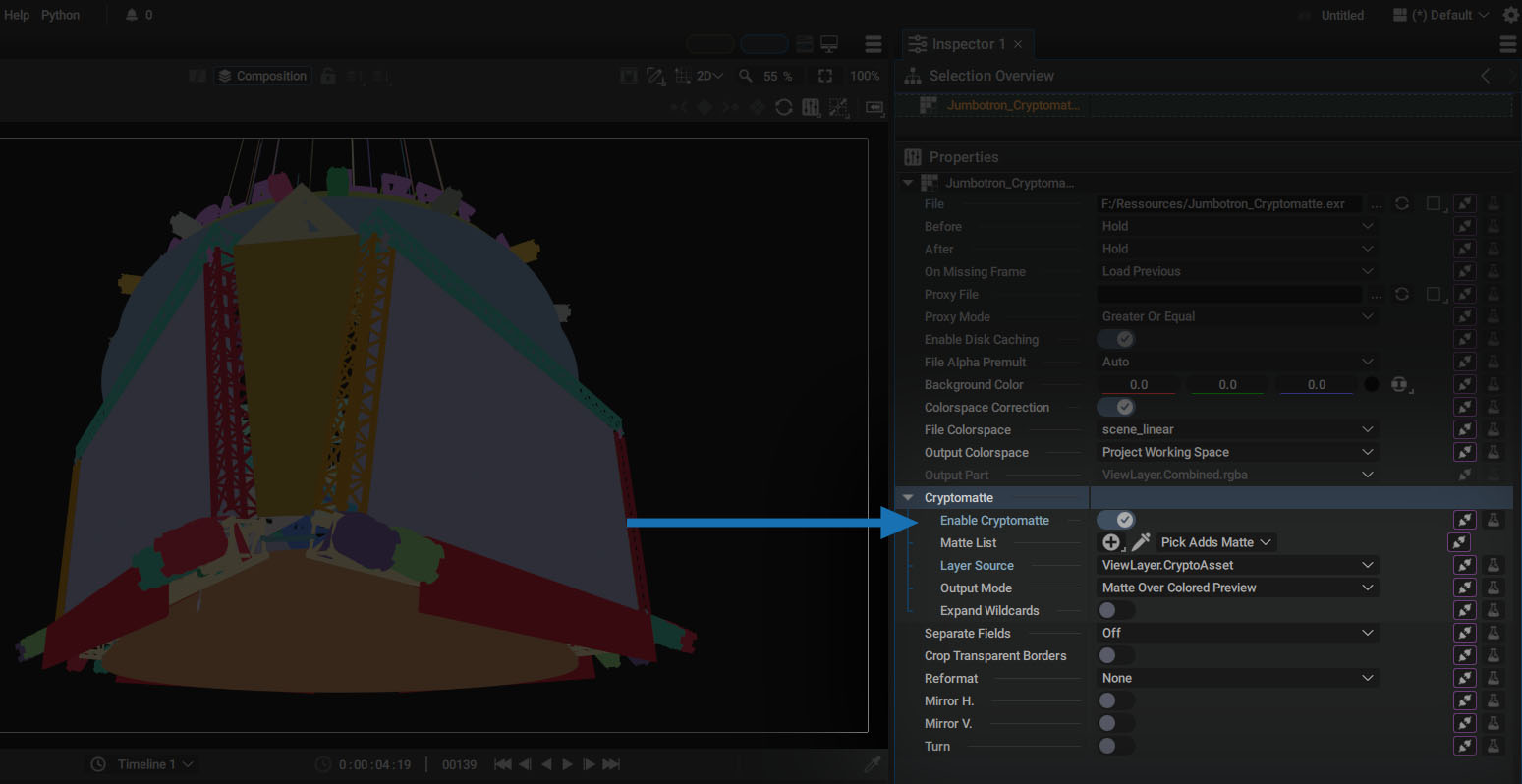Open the viewer panel hamburger menu
Screen dimensions: 1522x784
(873, 44)
